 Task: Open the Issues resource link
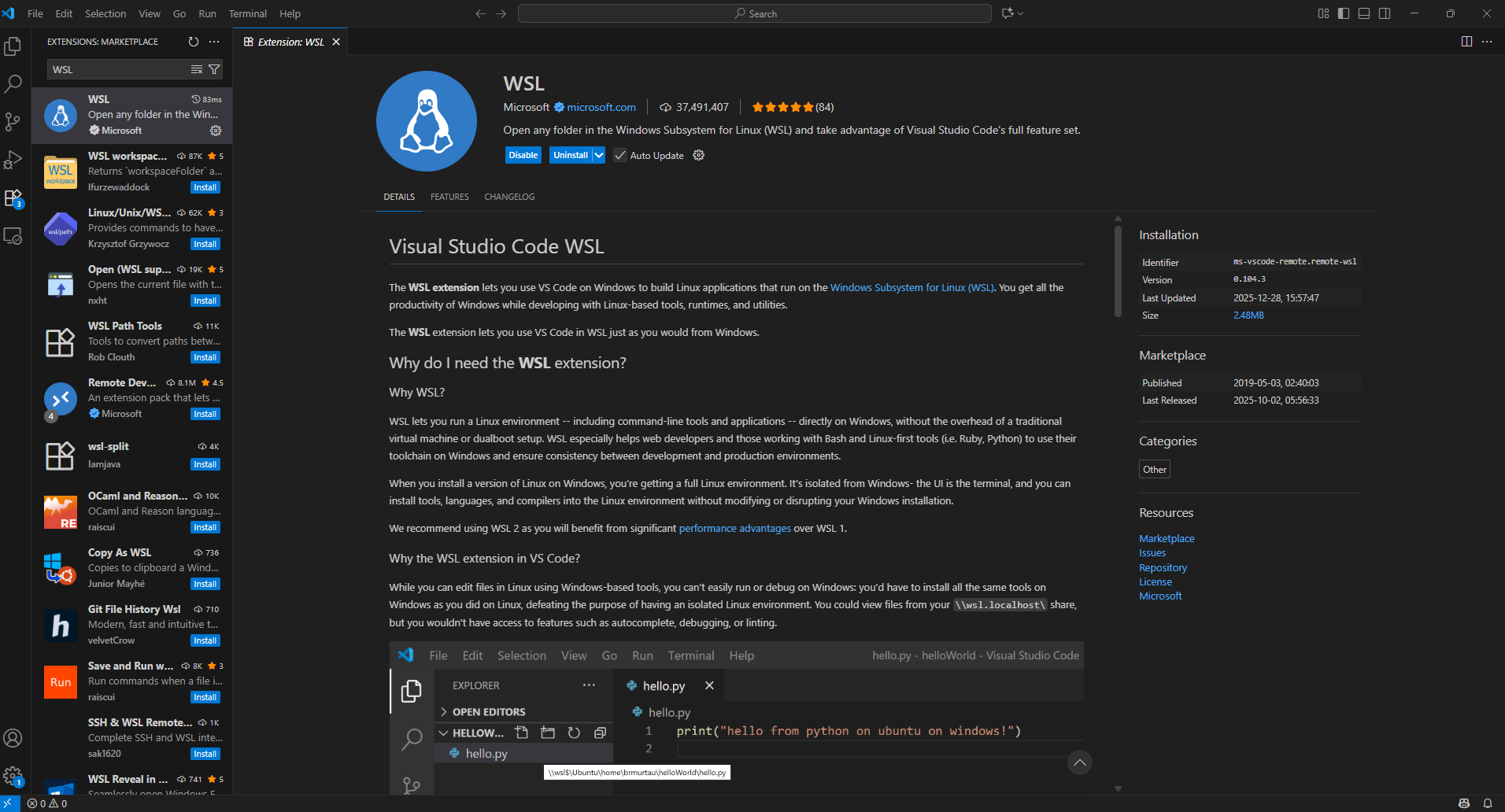point(1152,553)
